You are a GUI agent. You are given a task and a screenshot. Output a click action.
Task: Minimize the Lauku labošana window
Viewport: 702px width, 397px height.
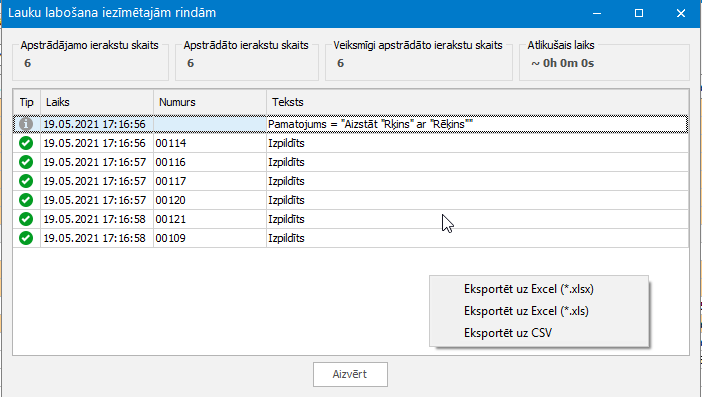click(x=597, y=13)
